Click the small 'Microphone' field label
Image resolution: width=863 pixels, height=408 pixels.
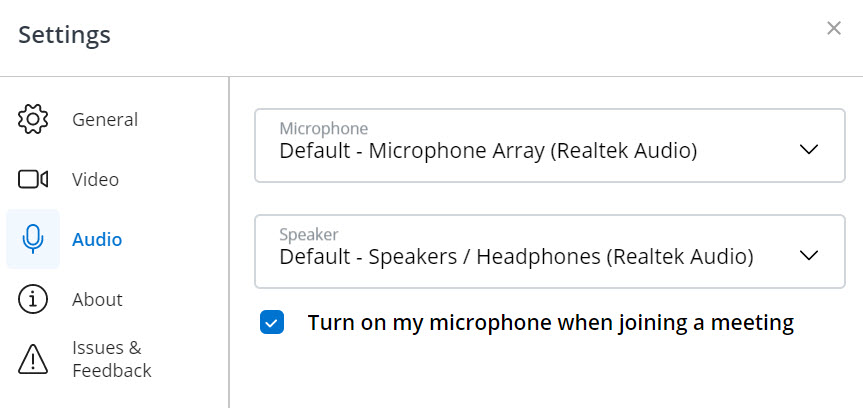pyautogui.click(x=323, y=128)
